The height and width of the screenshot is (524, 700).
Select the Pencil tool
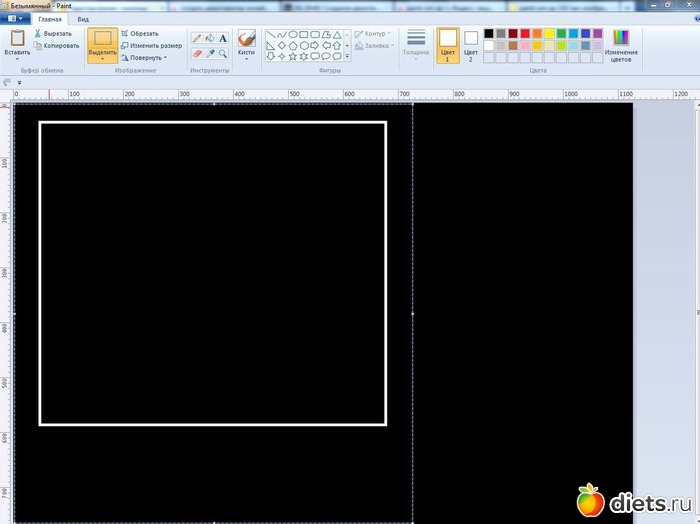coord(197,38)
